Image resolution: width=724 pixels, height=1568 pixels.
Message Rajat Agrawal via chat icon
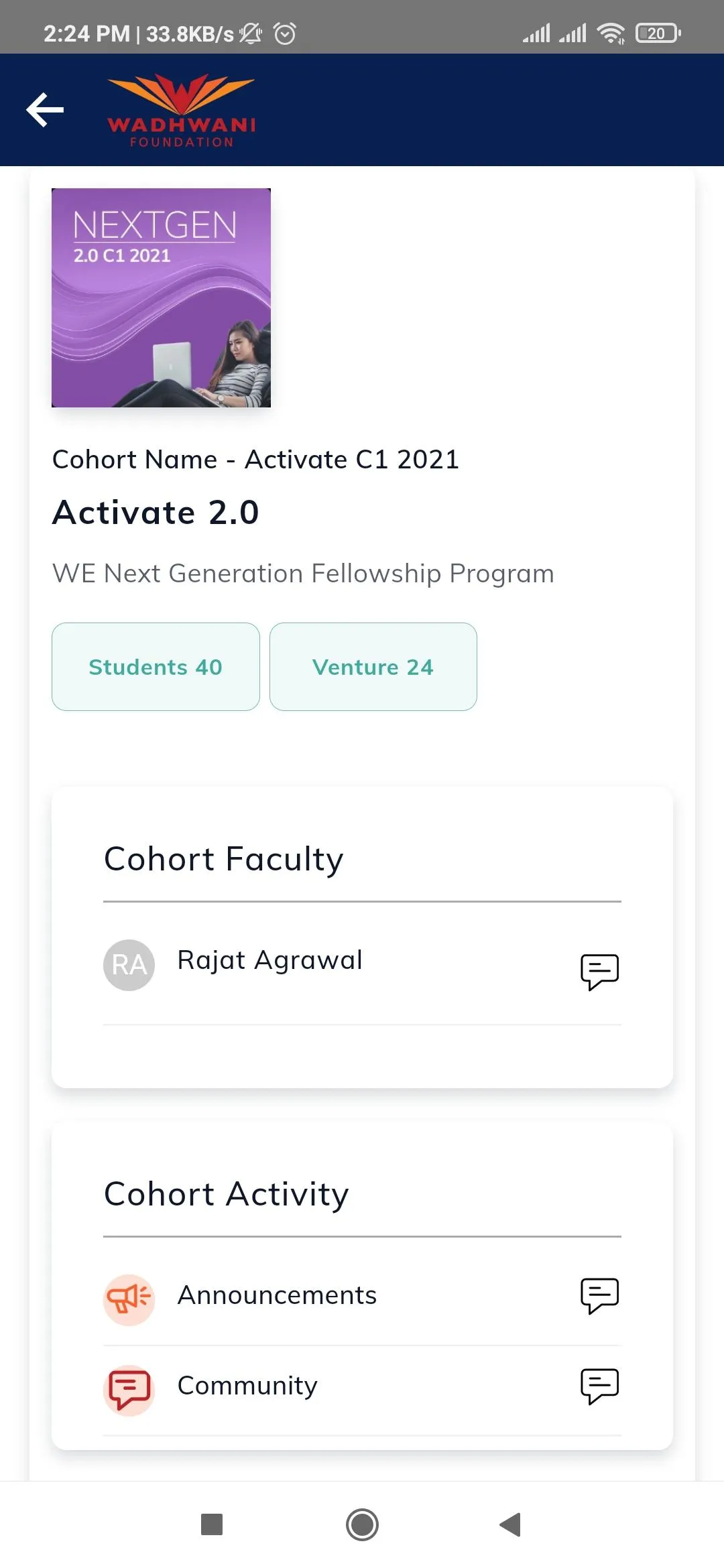click(599, 971)
